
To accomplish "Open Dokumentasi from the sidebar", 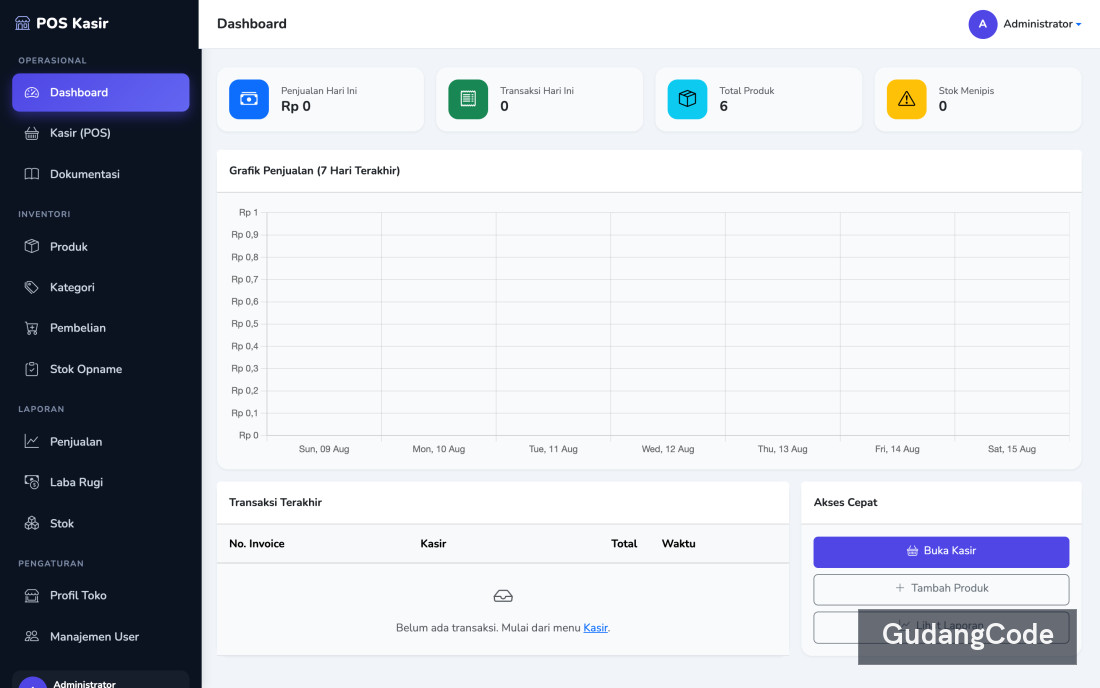I will click(x=100, y=174).
